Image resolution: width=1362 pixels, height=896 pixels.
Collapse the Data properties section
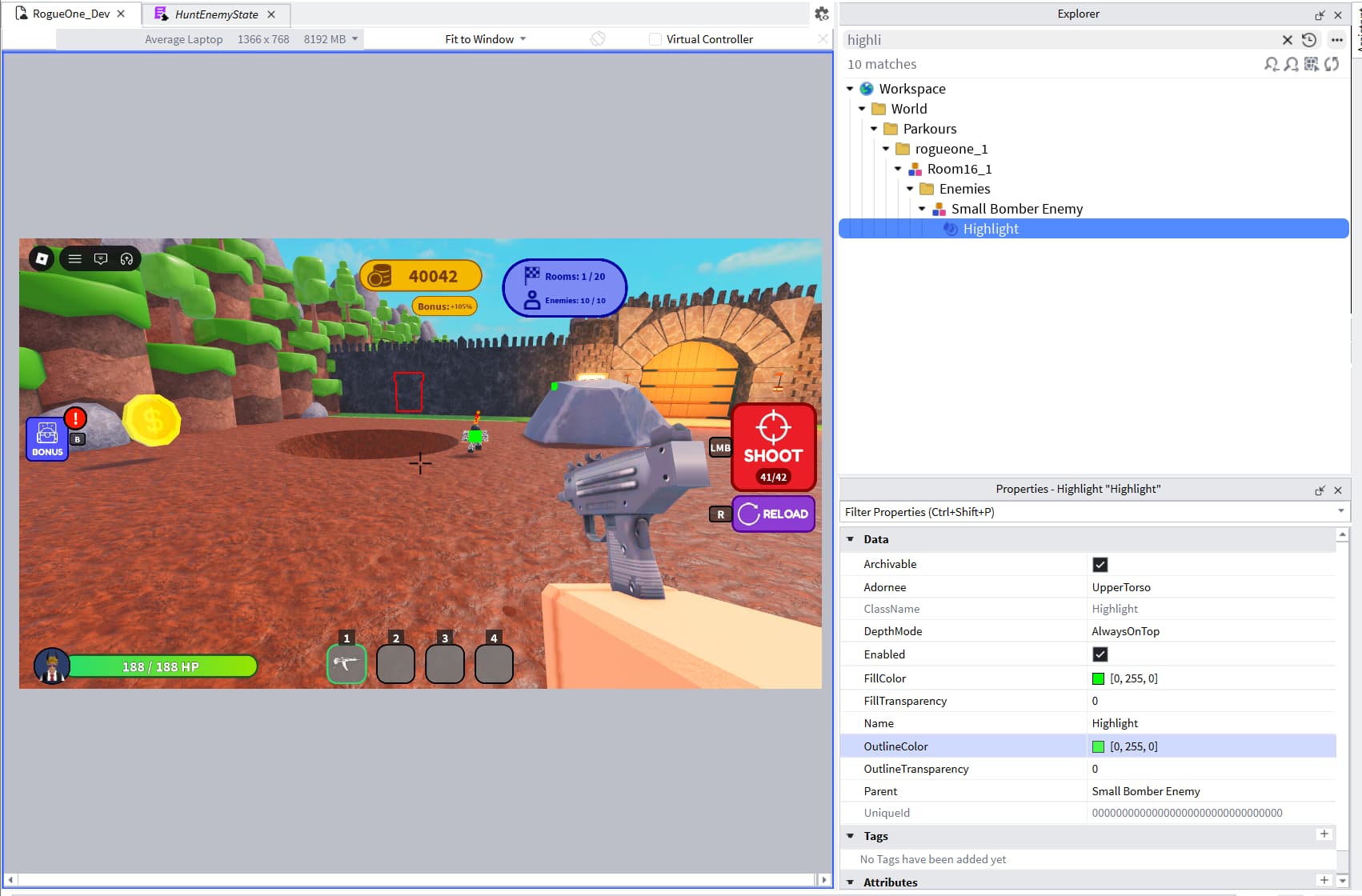[x=851, y=539]
